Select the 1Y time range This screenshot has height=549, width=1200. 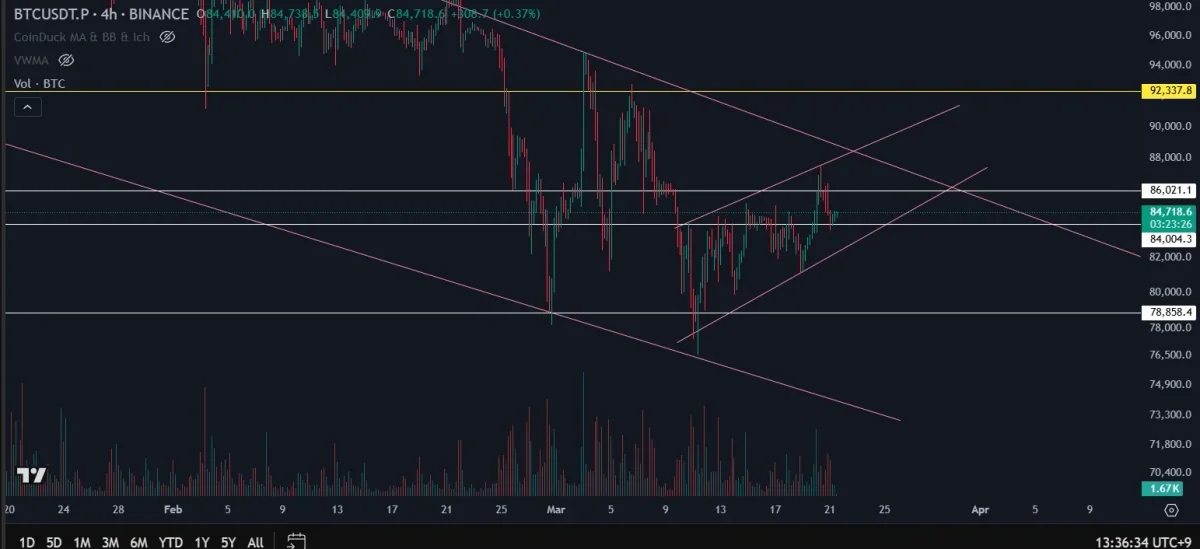coord(201,542)
